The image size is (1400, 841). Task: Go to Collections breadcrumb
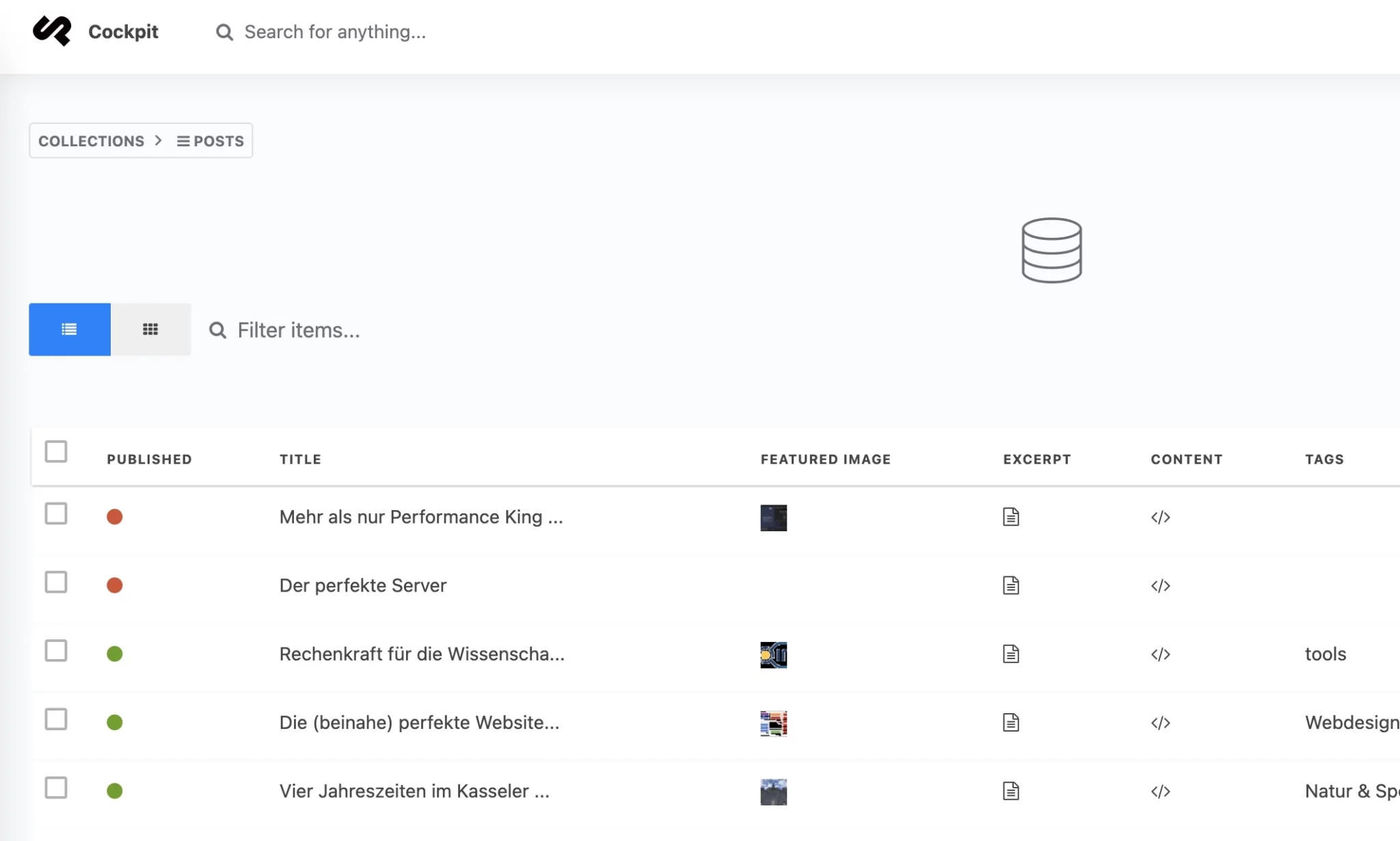91,141
